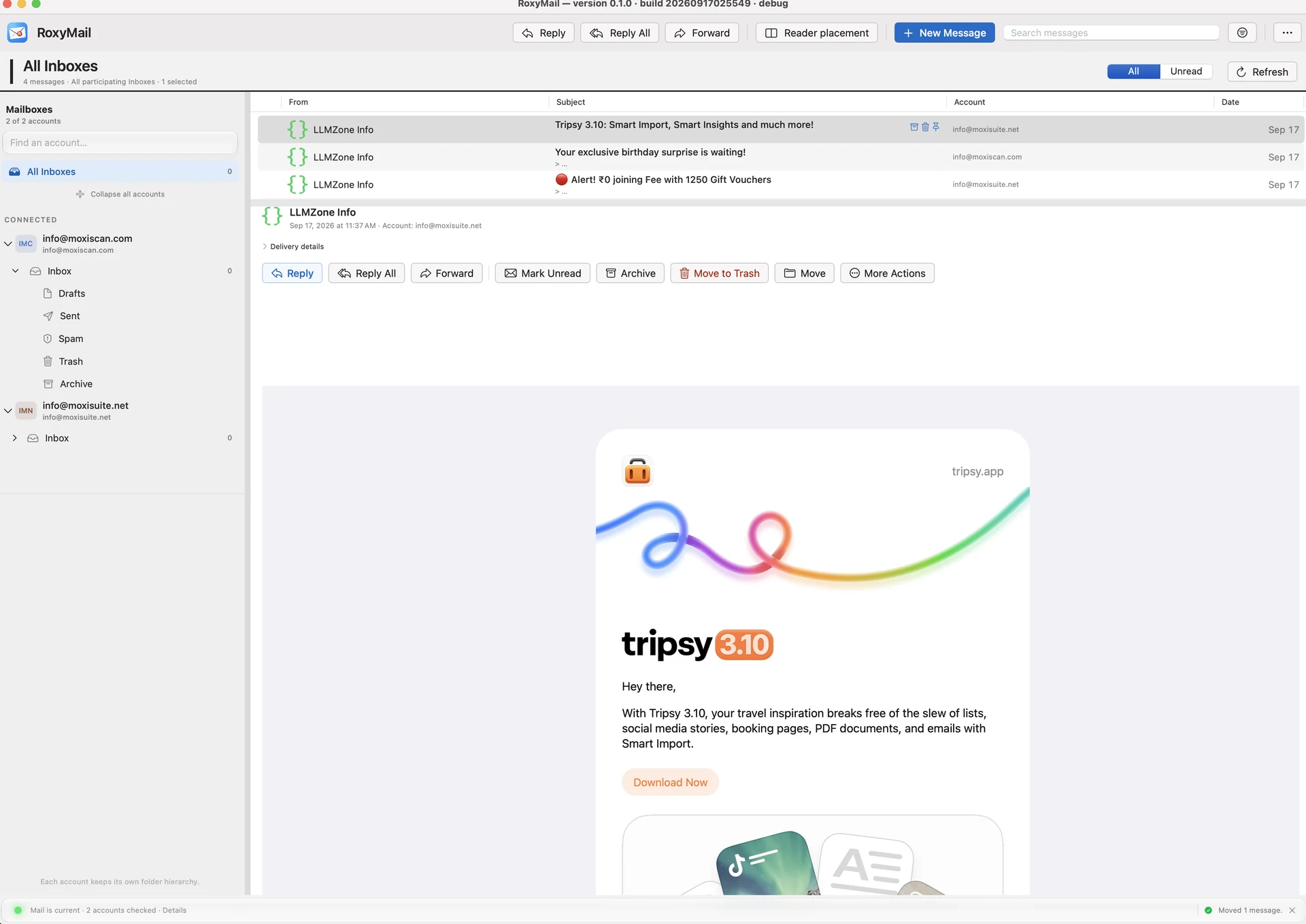
Task: Open the Alert ₹0 joining Fee message
Action: click(781, 184)
